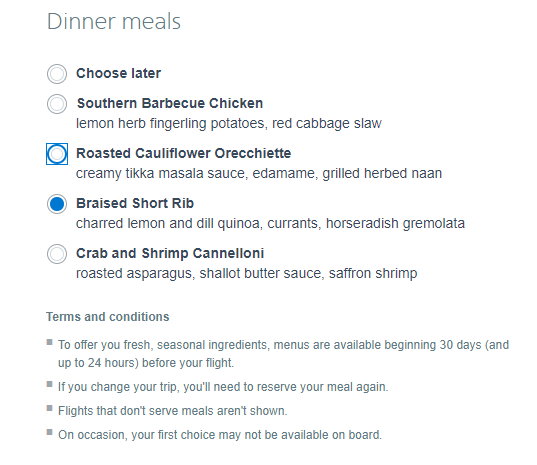The width and height of the screenshot is (537, 465).
Task: Click the Dinner meals heading
Action: 114,22
